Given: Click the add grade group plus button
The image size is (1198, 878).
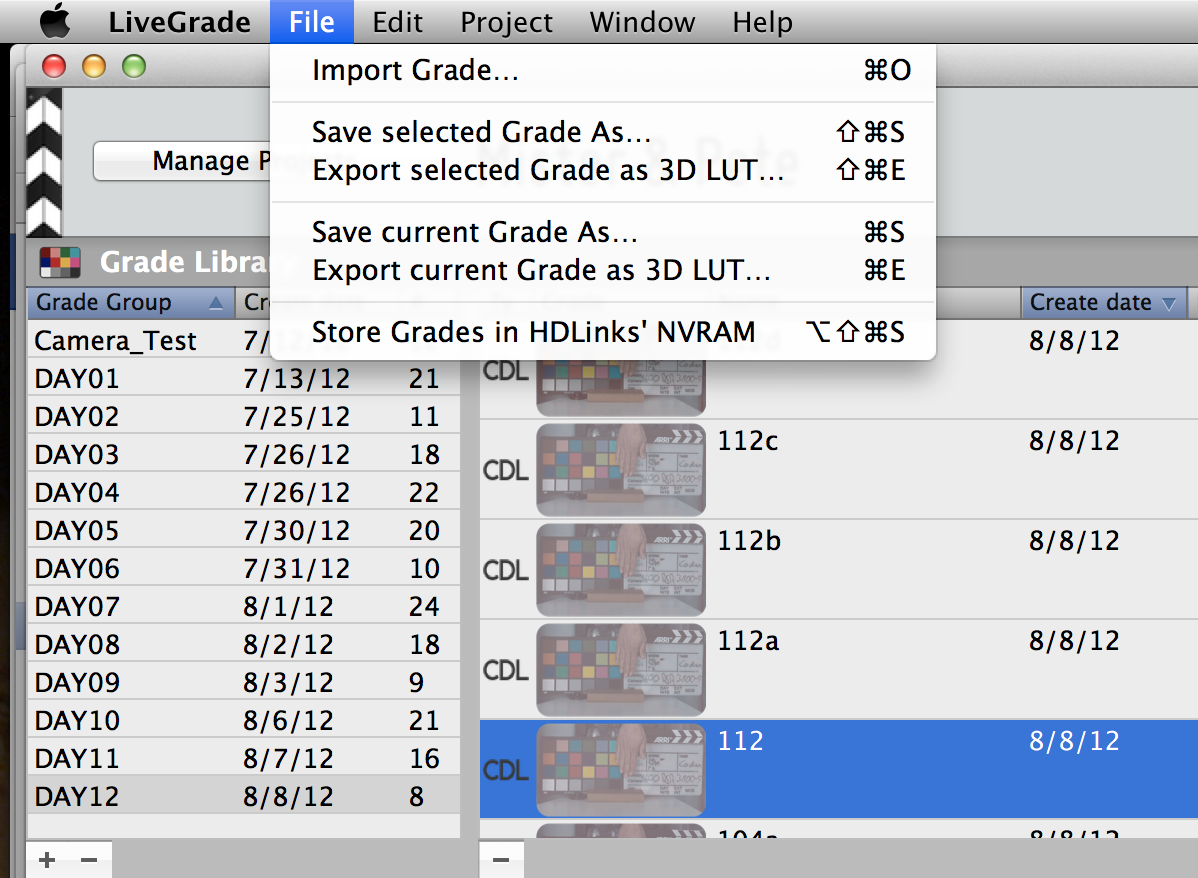Looking at the screenshot, I should point(47,859).
